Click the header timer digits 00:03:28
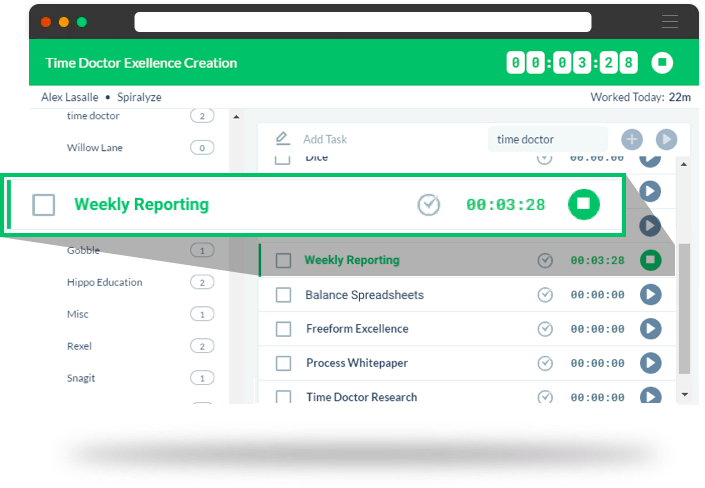 (572, 62)
